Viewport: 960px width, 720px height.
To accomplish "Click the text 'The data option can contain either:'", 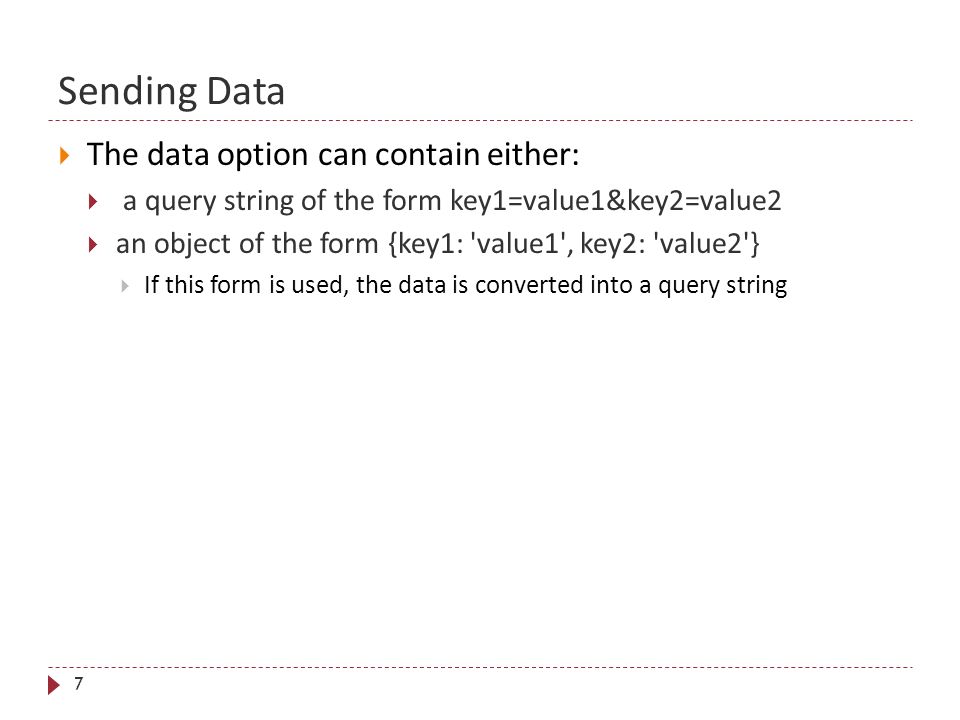I will (333, 154).
